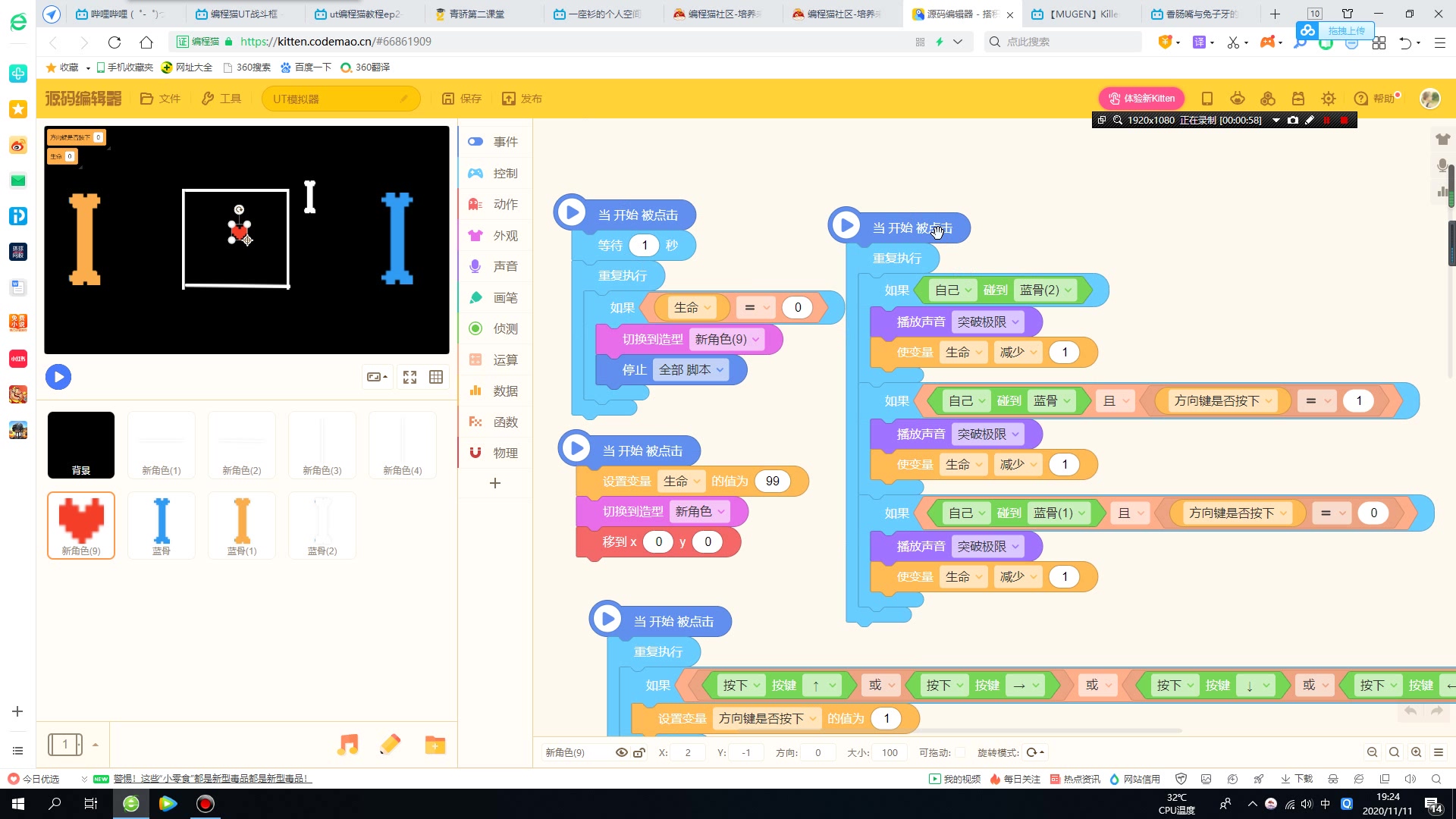This screenshot has width=1456, height=819.
Task: Open the 文件 file menu
Action: tap(160, 99)
